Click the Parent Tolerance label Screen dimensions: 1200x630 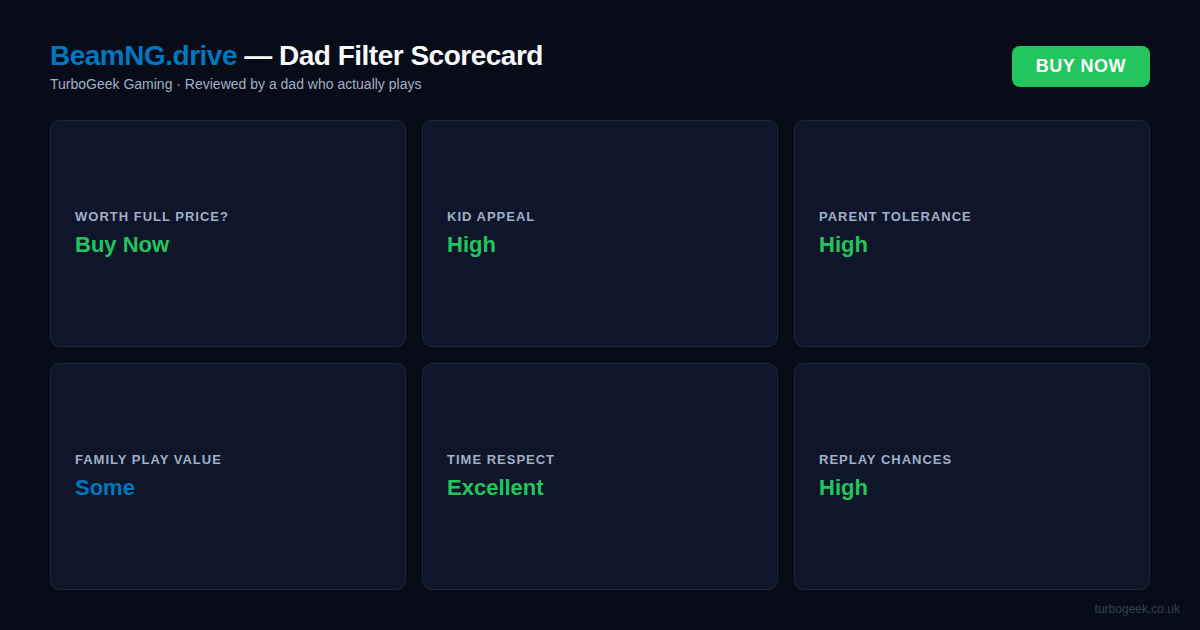[x=894, y=217]
